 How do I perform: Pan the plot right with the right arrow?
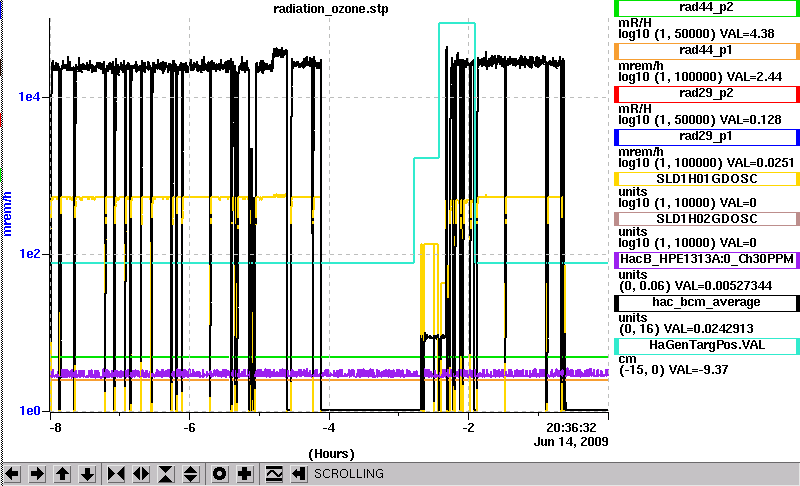pyautogui.click(x=37, y=474)
